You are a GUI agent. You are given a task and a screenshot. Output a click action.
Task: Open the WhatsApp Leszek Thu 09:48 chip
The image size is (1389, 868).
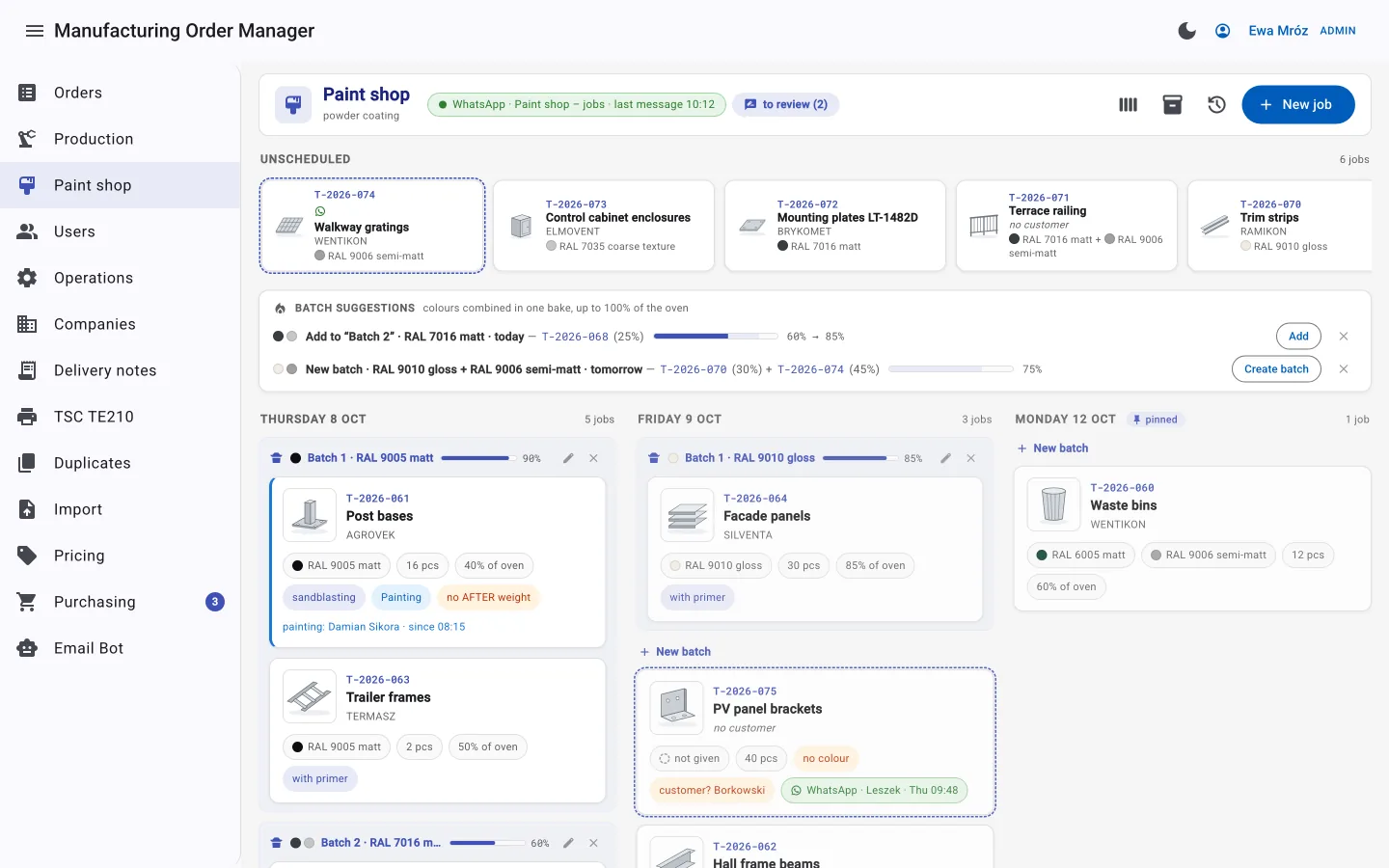click(x=874, y=791)
